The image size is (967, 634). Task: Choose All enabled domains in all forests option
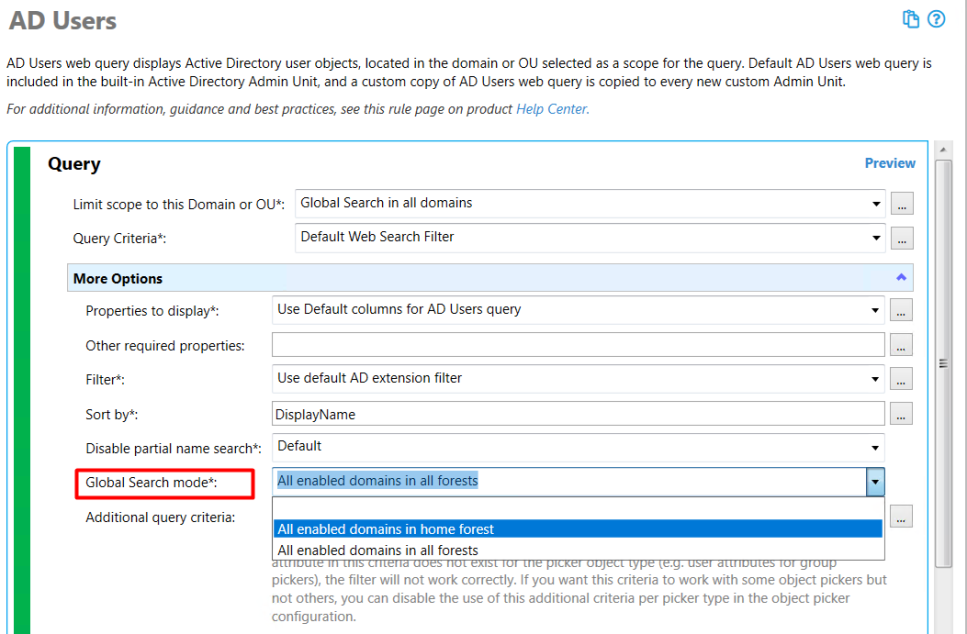[578, 550]
